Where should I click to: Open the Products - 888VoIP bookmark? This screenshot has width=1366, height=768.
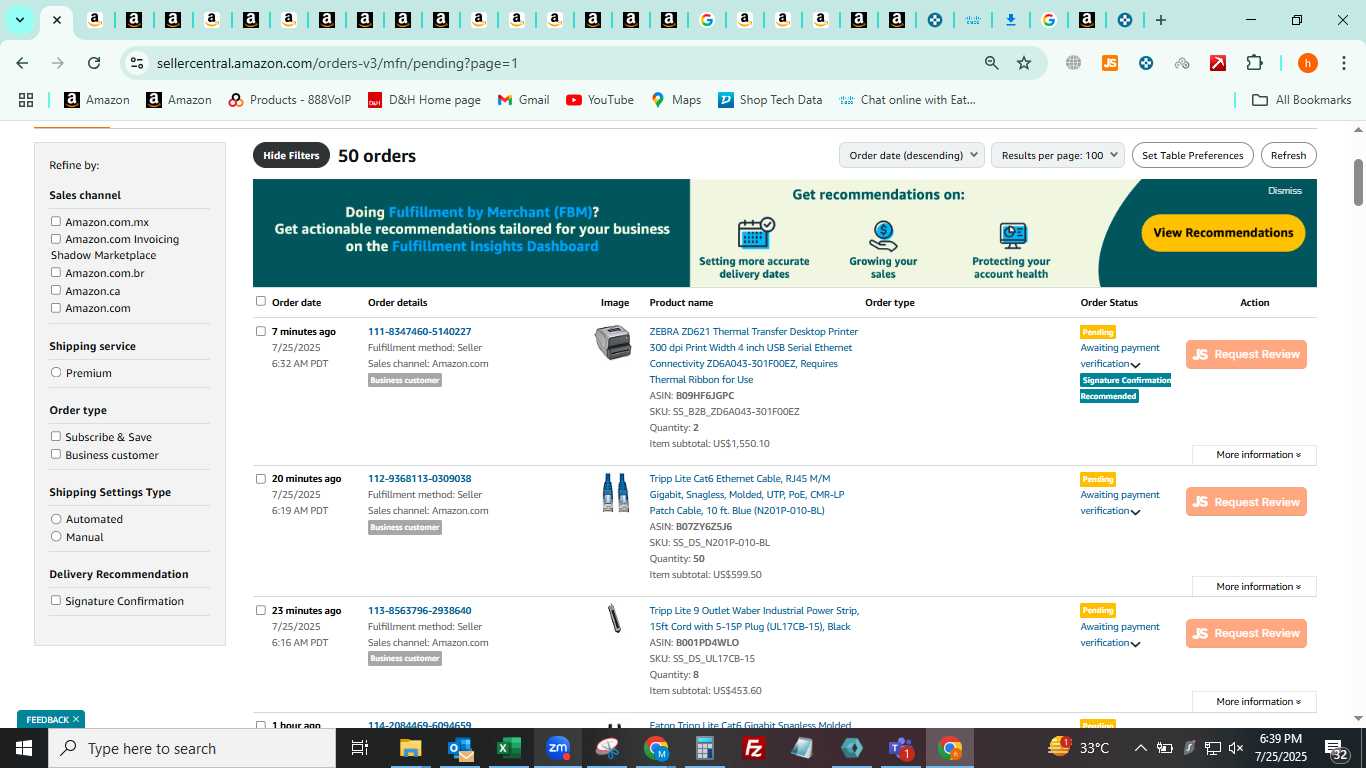click(x=290, y=100)
